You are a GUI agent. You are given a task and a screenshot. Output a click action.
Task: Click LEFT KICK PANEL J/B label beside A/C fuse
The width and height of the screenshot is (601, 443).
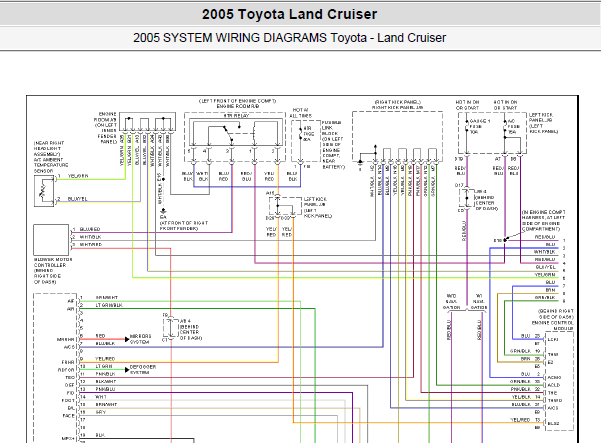(x=543, y=123)
